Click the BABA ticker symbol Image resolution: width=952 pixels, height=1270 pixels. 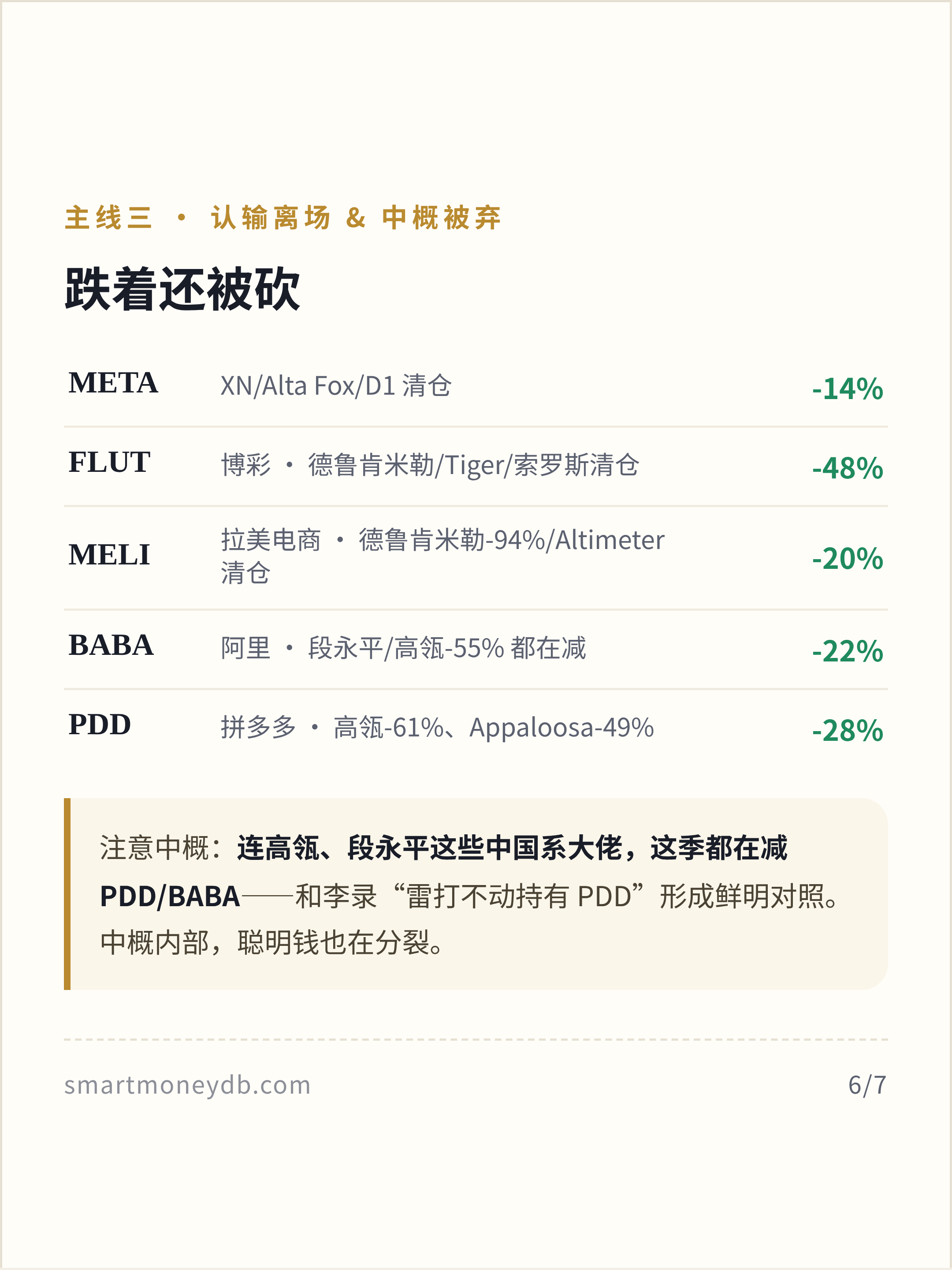click(x=111, y=645)
